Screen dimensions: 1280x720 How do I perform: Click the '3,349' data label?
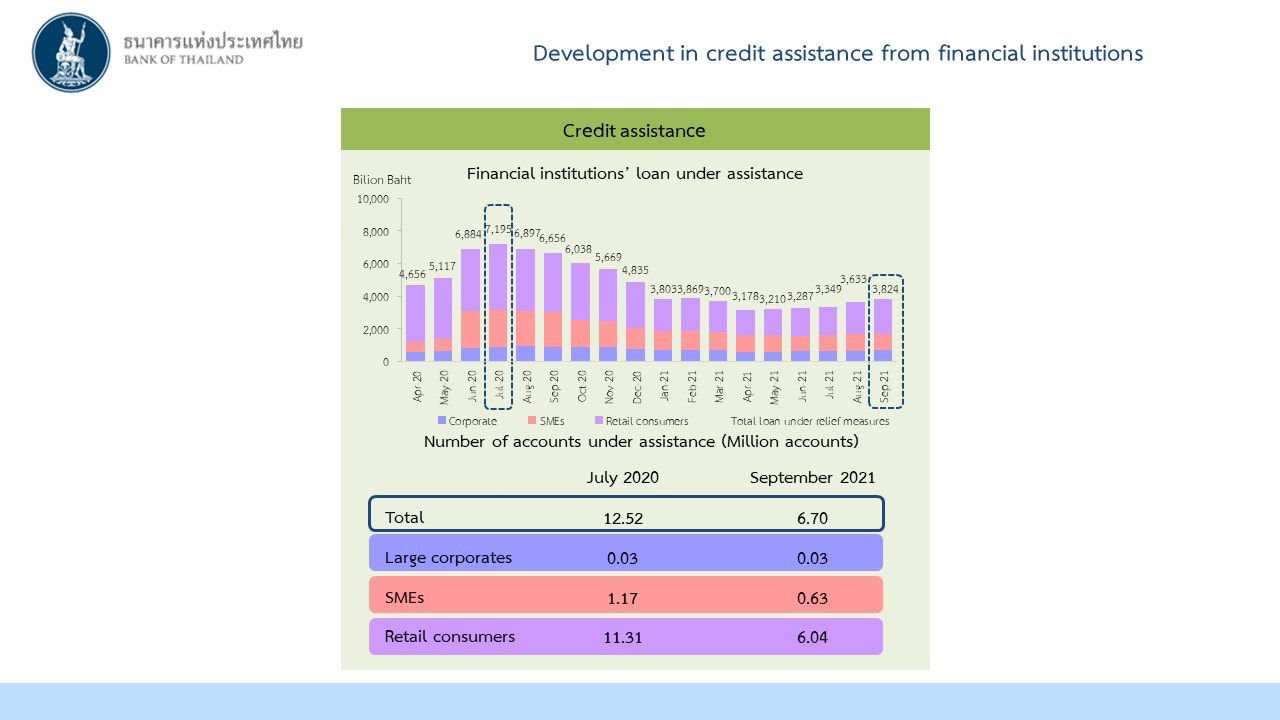click(827, 290)
